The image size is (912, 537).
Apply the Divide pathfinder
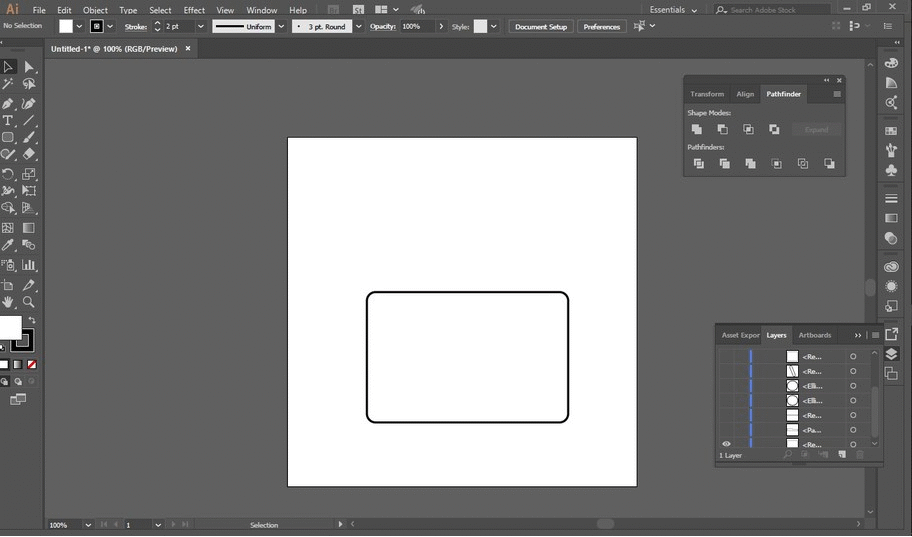pos(698,163)
